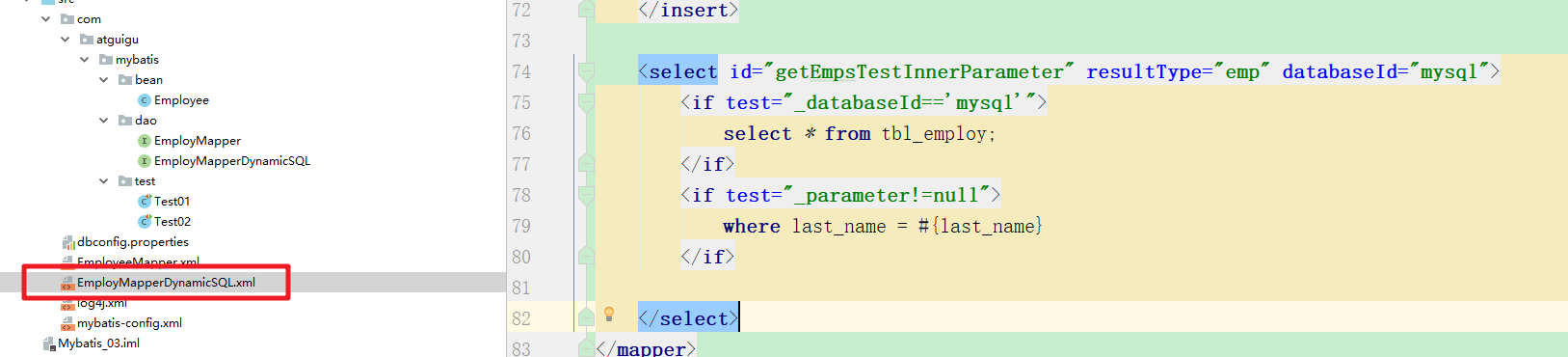Click the EmployMapper interface icon
The height and width of the screenshot is (357, 1568).
tap(145, 141)
